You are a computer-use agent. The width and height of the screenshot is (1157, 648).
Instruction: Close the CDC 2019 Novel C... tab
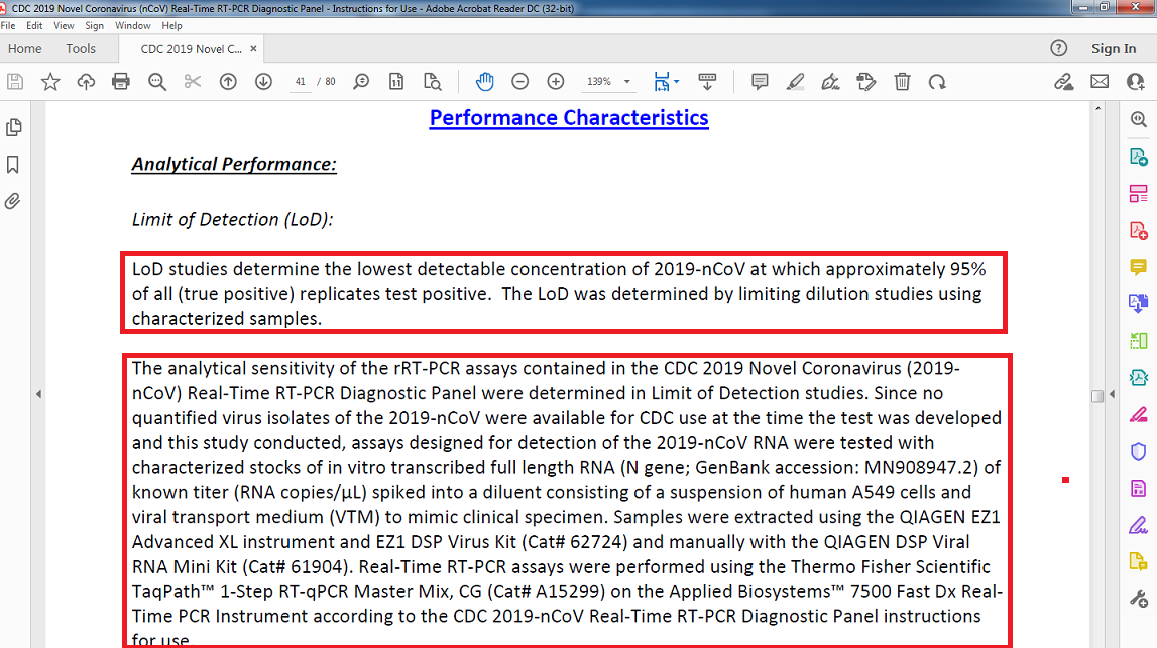point(253,49)
